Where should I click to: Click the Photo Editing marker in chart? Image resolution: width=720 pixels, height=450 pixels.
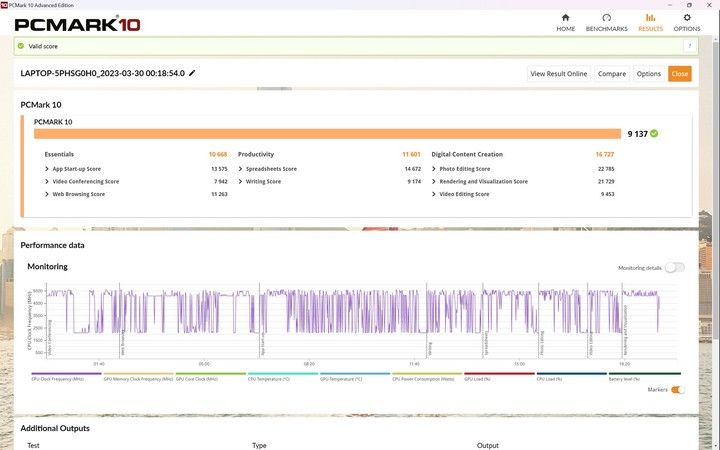point(542,343)
